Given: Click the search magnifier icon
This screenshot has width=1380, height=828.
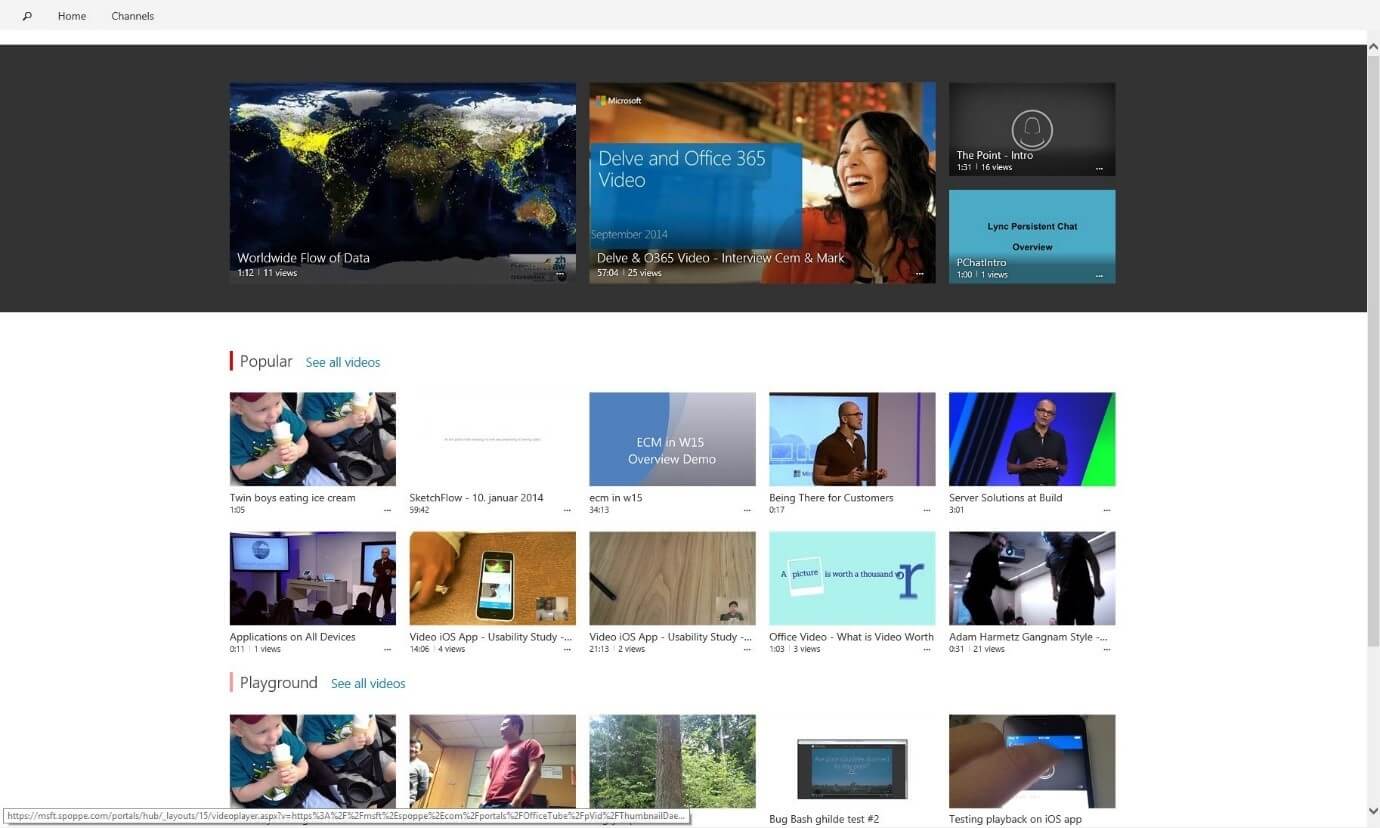Looking at the screenshot, I should pyautogui.click(x=27, y=16).
